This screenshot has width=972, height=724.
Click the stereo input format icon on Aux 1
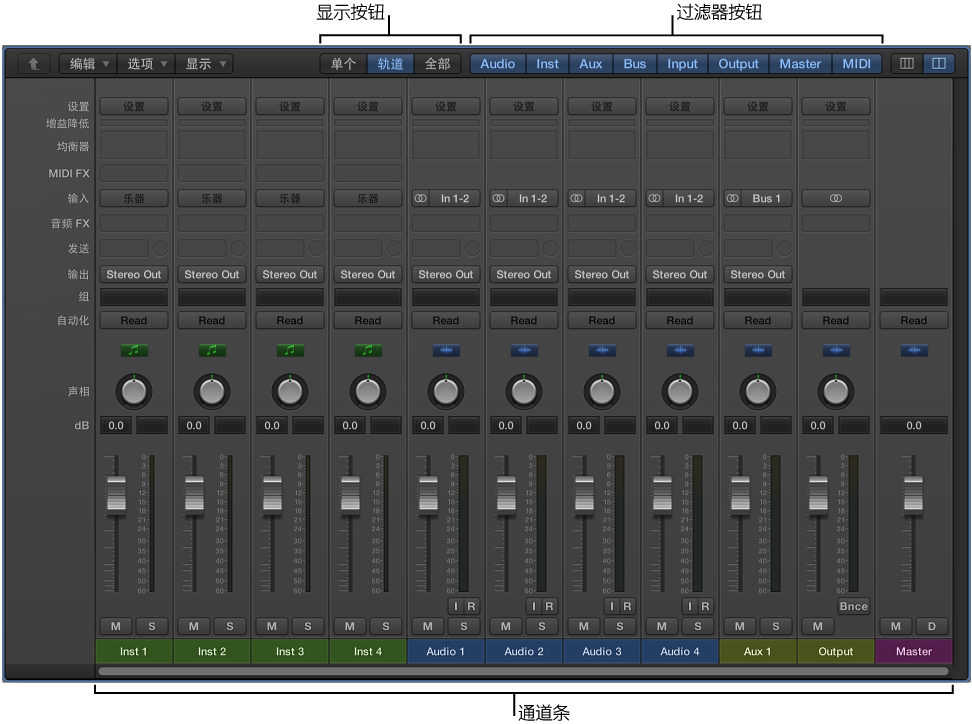click(735, 199)
